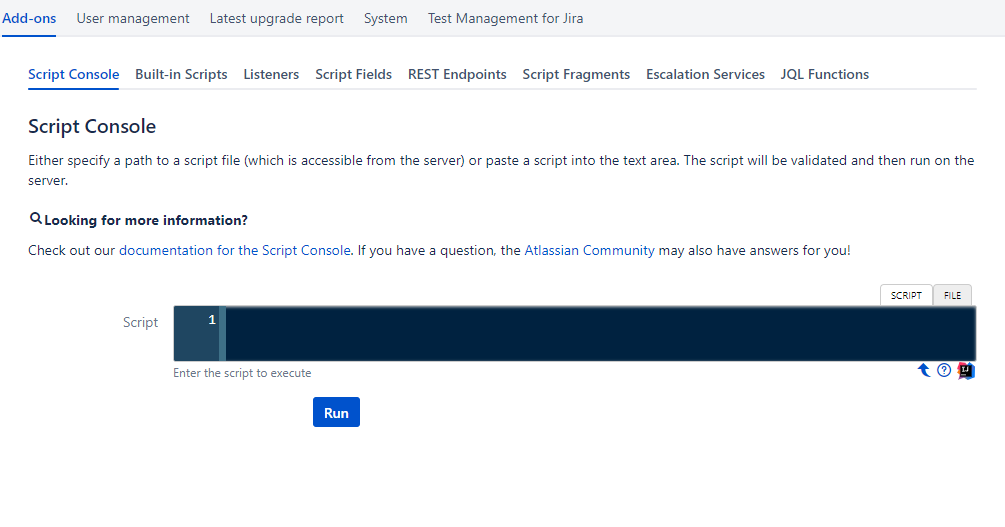Viewport: 1005px width, 527px height.
Task: Switch to Escalation Services tab
Action: click(705, 74)
